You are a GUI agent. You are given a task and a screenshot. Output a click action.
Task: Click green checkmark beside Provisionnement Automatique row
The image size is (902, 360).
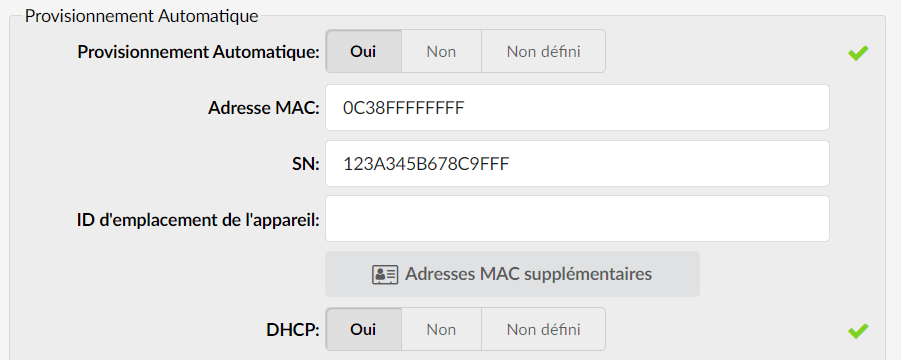coord(858,53)
